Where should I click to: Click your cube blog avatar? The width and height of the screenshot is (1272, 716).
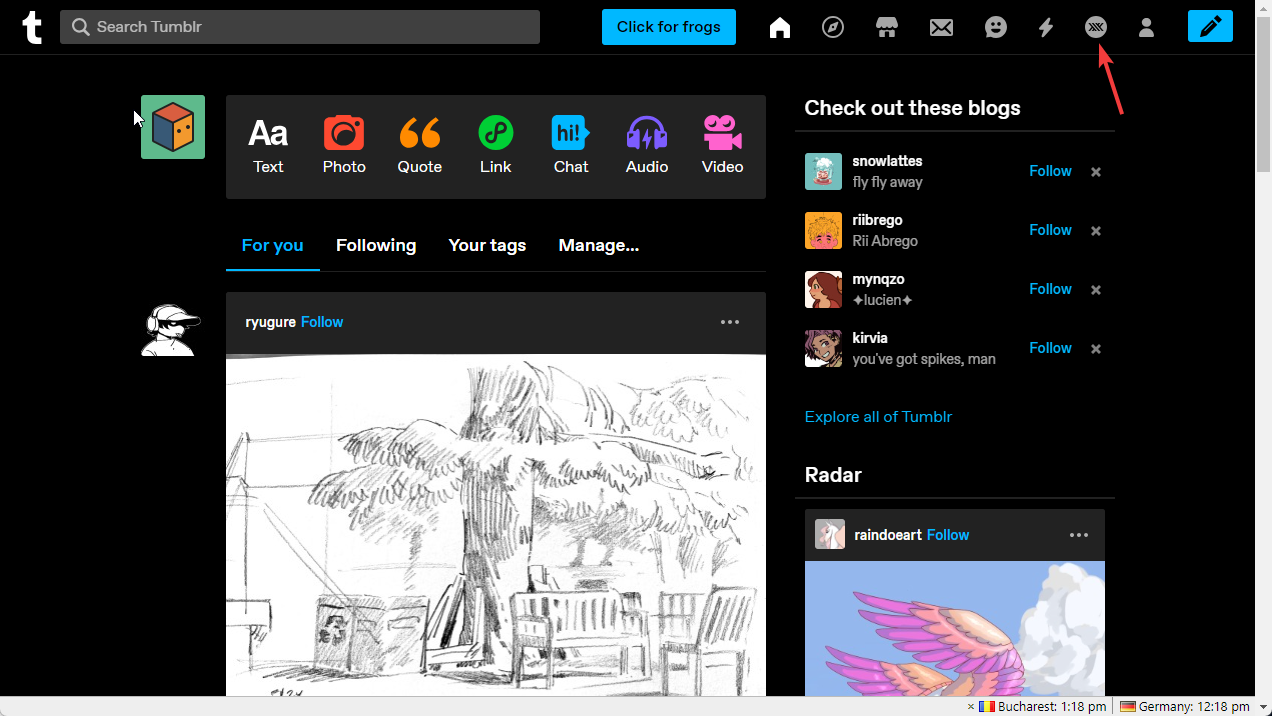point(173,127)
